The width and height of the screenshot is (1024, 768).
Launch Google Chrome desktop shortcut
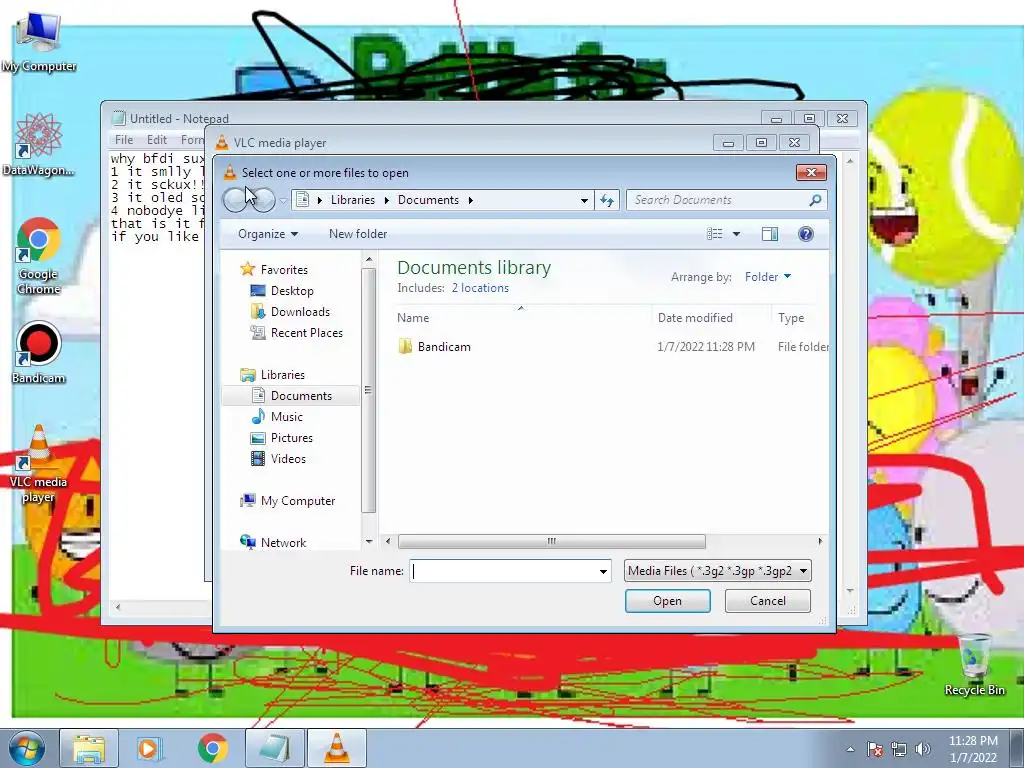pos(39,255)
